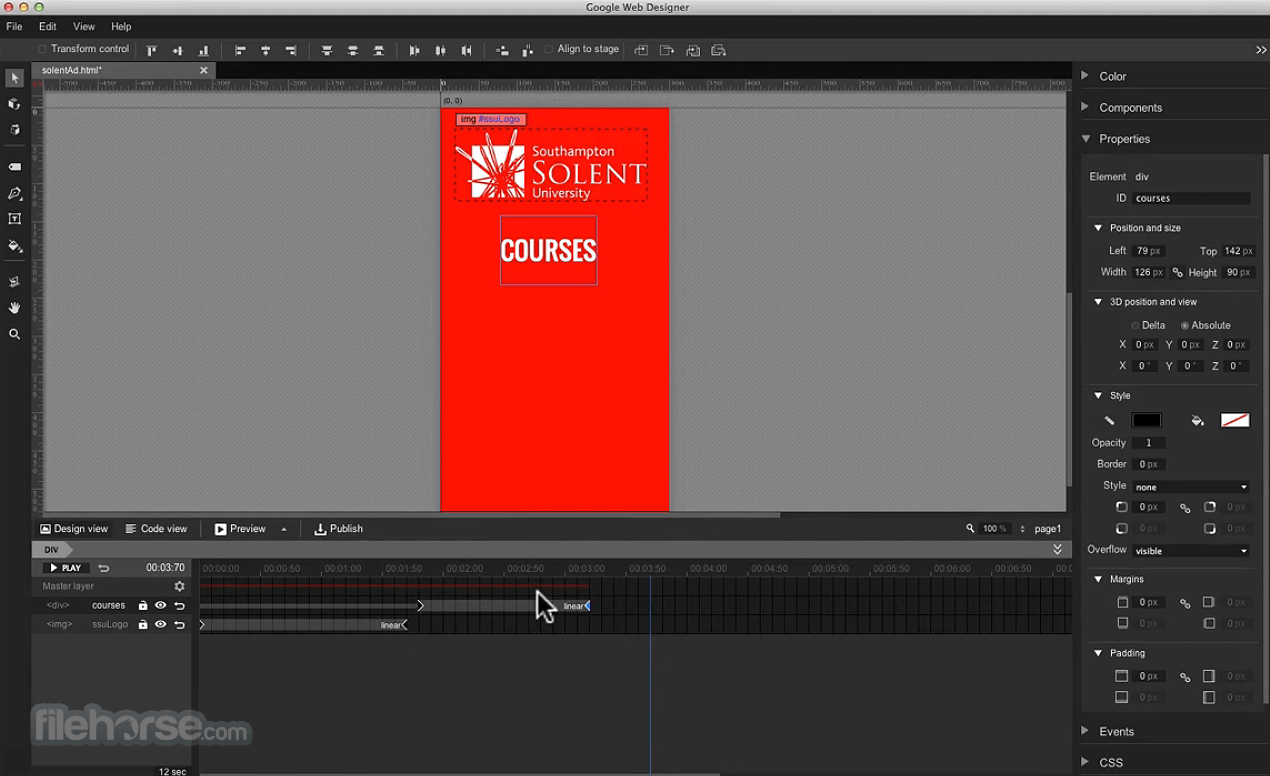Open the File menu
Viewport: 1270px width, 776px height.
14,27
